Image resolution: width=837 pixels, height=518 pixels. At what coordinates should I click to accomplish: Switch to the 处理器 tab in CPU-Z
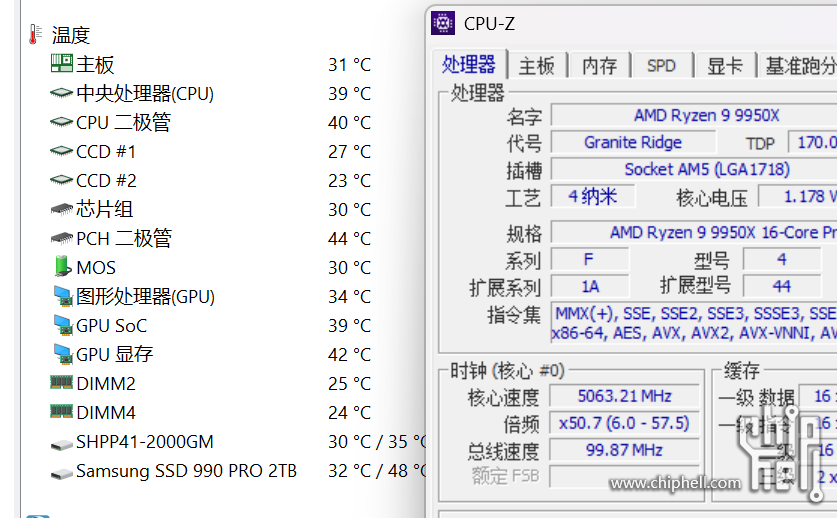tap(469, 65)
